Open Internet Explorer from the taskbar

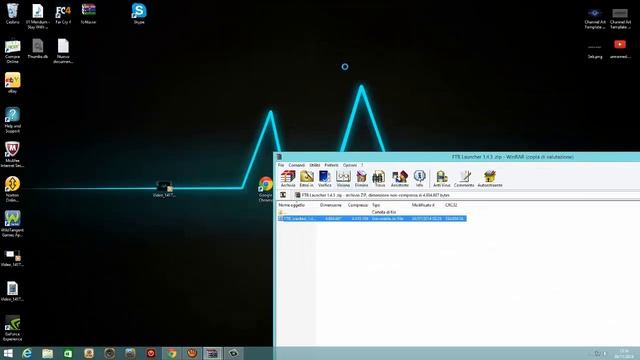pyautogui.click(x=27, y=353)
